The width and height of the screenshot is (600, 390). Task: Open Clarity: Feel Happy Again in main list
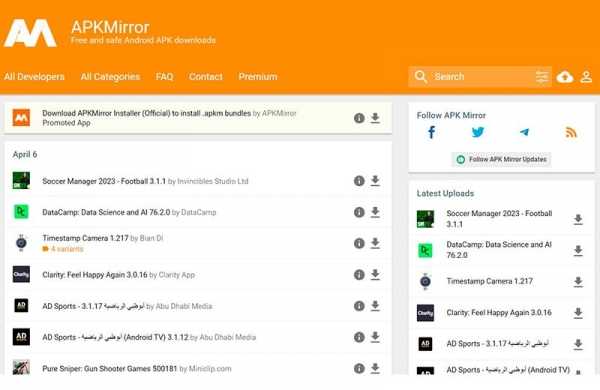tap(95, 275)
